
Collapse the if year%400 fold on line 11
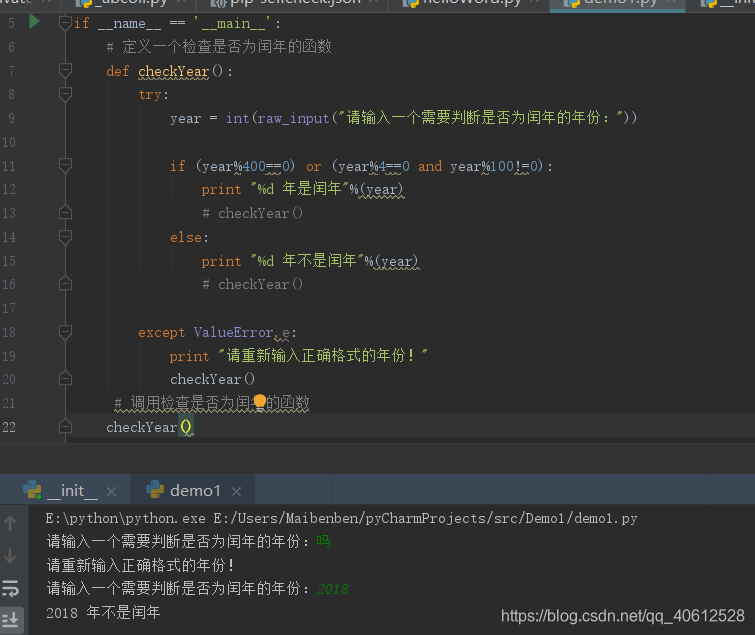pyautogui.click(x=65, y=166)
